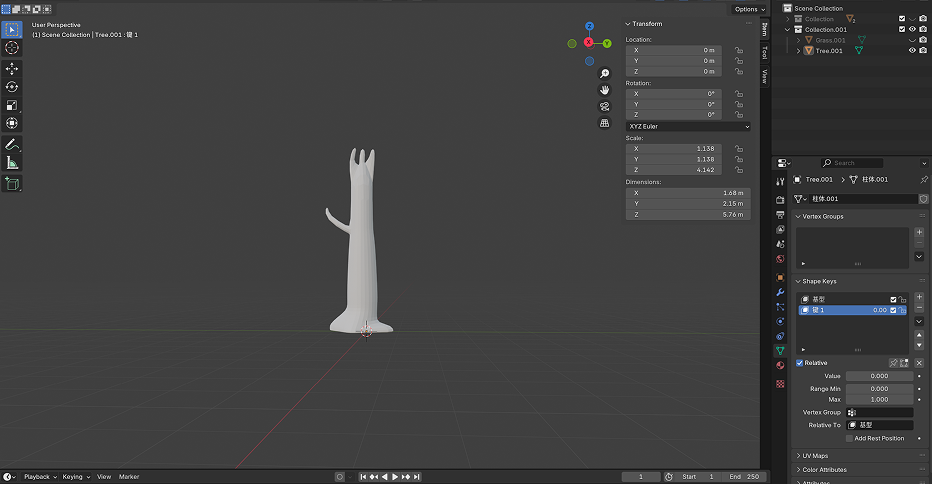The width and height of the screenshot is (932, 484).
Task: Open the XYZ Euler rotation mode dropdown
Action: [688, 127]
